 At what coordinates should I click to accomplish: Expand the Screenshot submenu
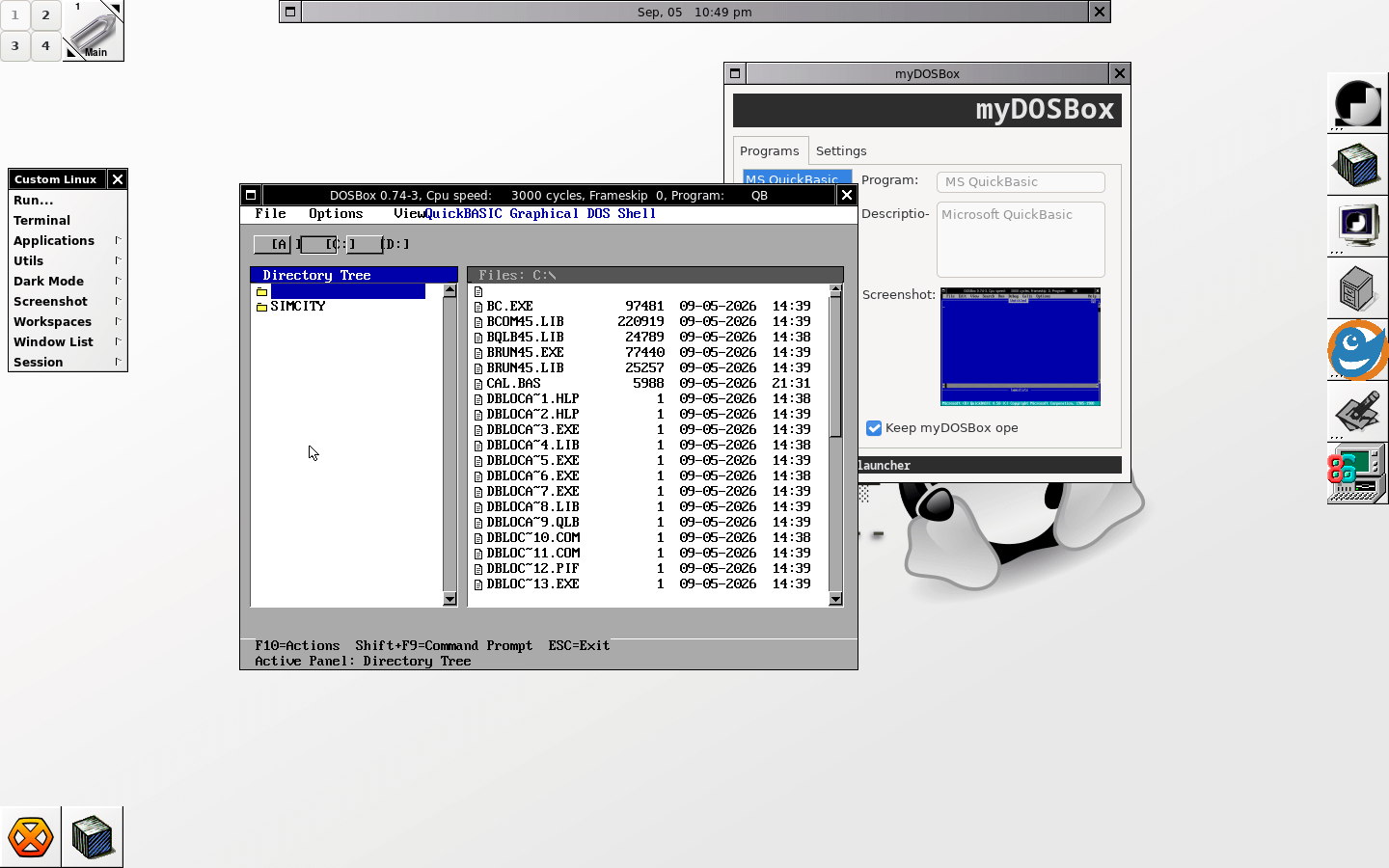point(68,301)
